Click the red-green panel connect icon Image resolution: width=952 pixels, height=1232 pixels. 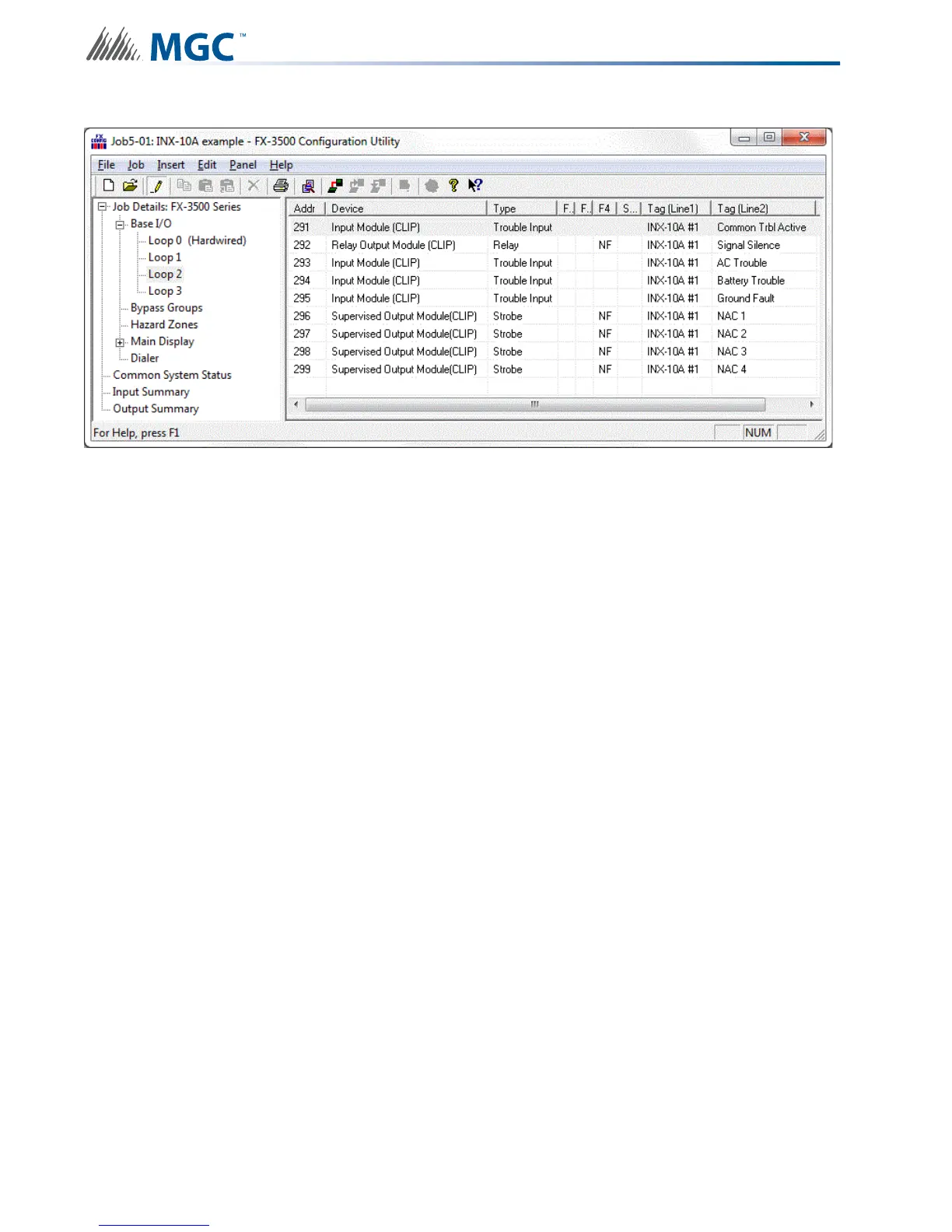(335, 185)
